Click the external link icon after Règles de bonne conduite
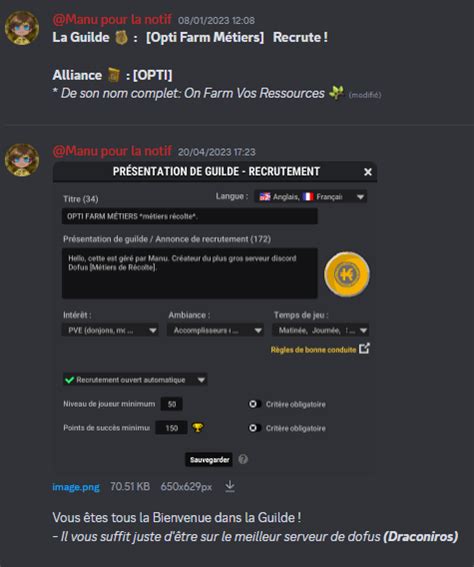 (364, 349)
